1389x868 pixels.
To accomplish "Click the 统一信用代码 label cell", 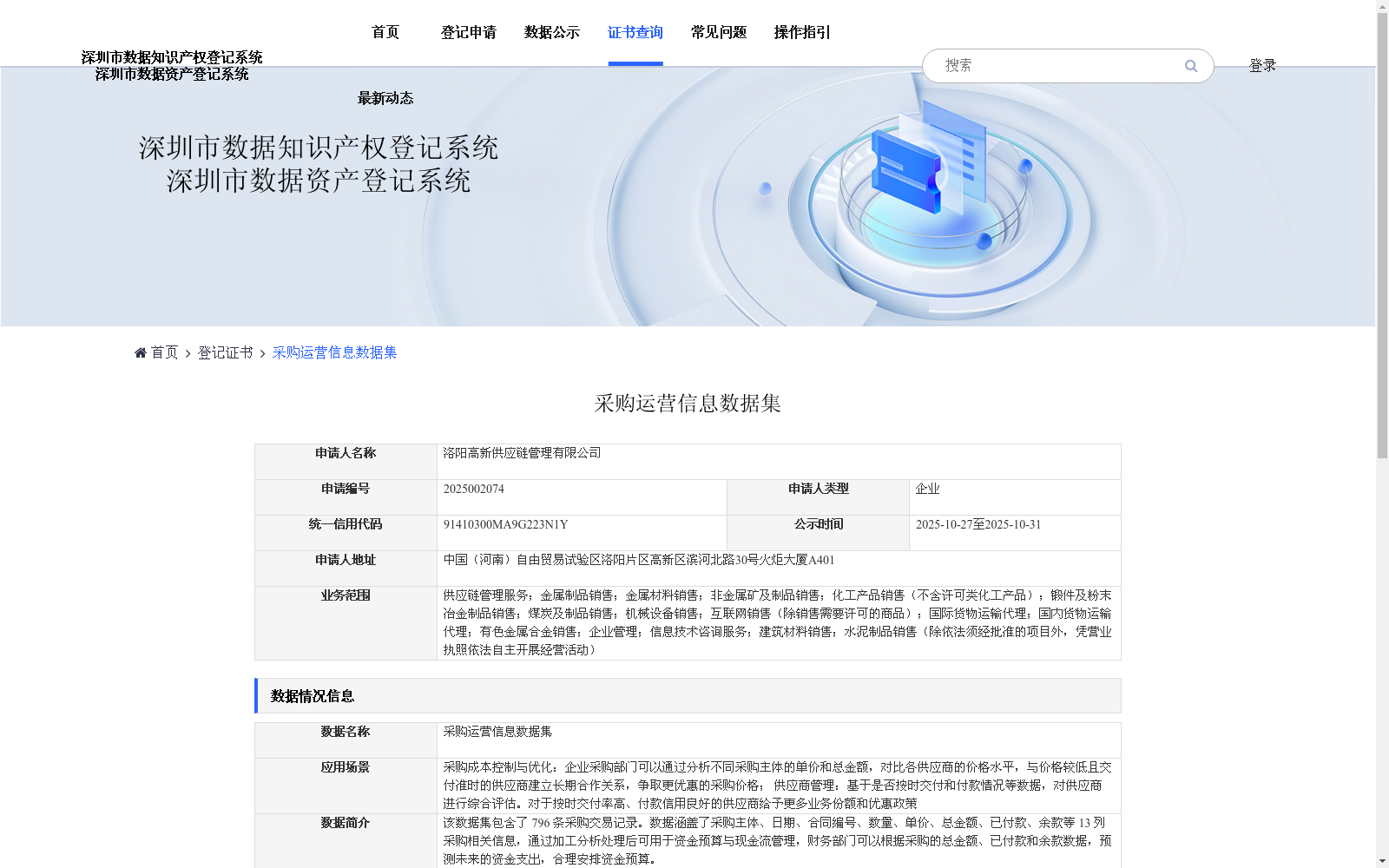I will [346, 533].
